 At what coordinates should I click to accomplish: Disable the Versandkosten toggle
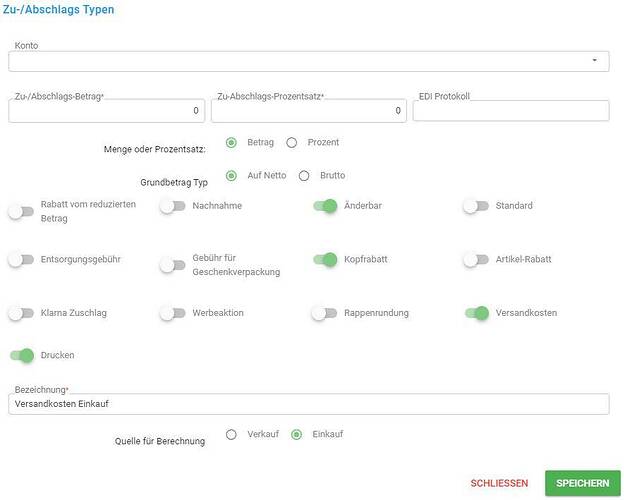click(x=477, y=313)
